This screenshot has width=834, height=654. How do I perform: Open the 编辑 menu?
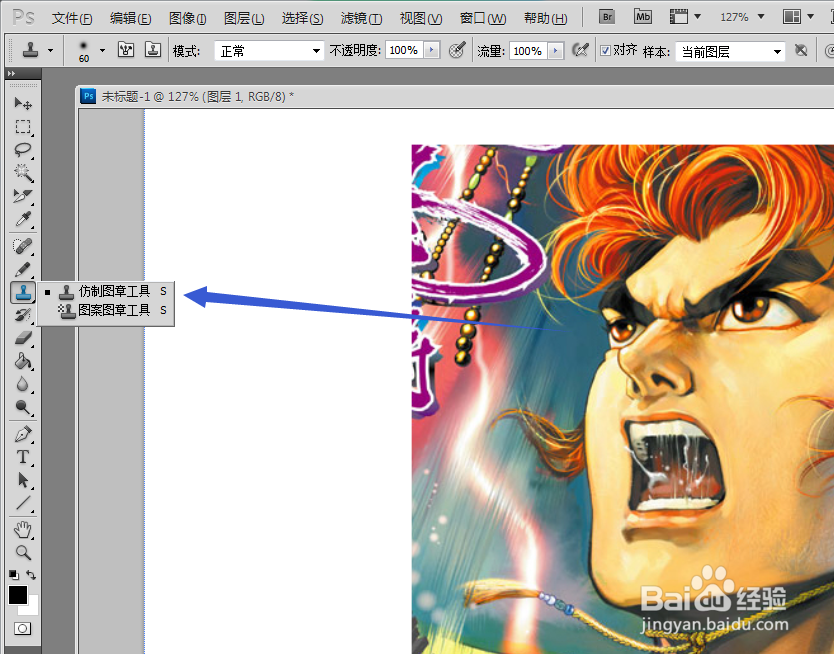click(x=130, y=19)
